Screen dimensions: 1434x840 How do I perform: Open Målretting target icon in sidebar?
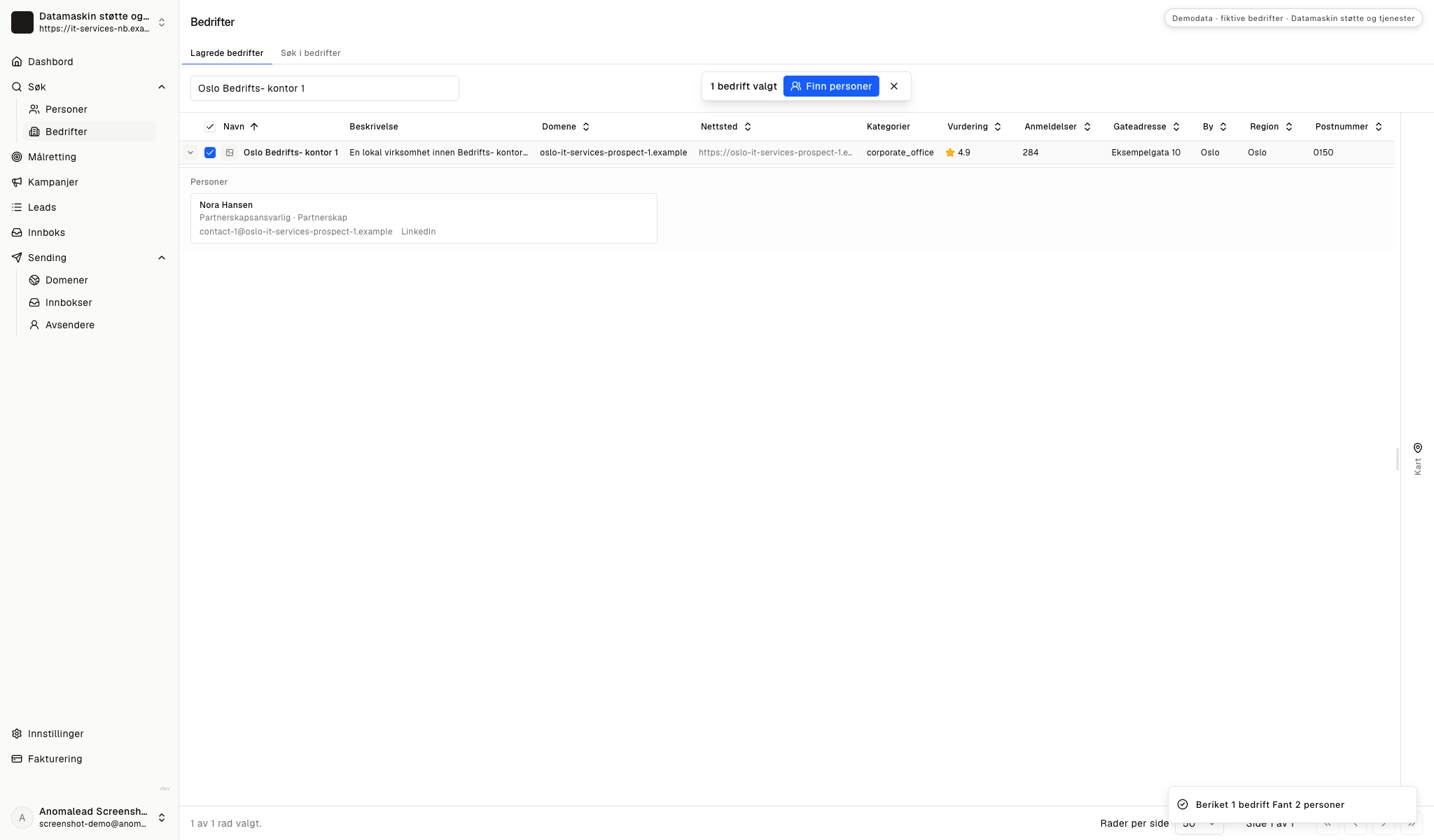pyautogui.click(x=17, y=157)
